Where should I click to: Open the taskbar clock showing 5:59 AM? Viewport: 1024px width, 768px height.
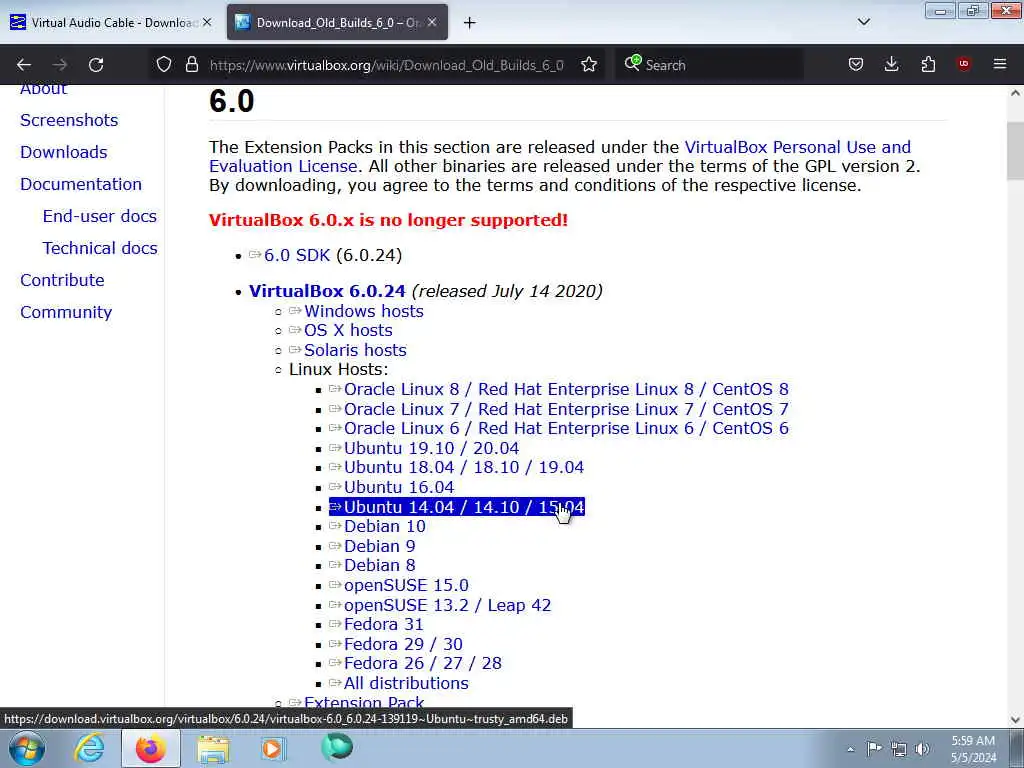tap(973, 749)
